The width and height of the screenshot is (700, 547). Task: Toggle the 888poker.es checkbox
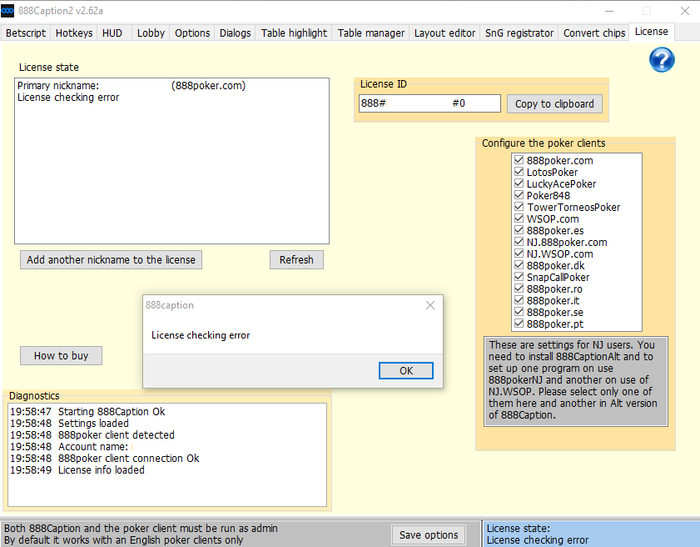519,230
